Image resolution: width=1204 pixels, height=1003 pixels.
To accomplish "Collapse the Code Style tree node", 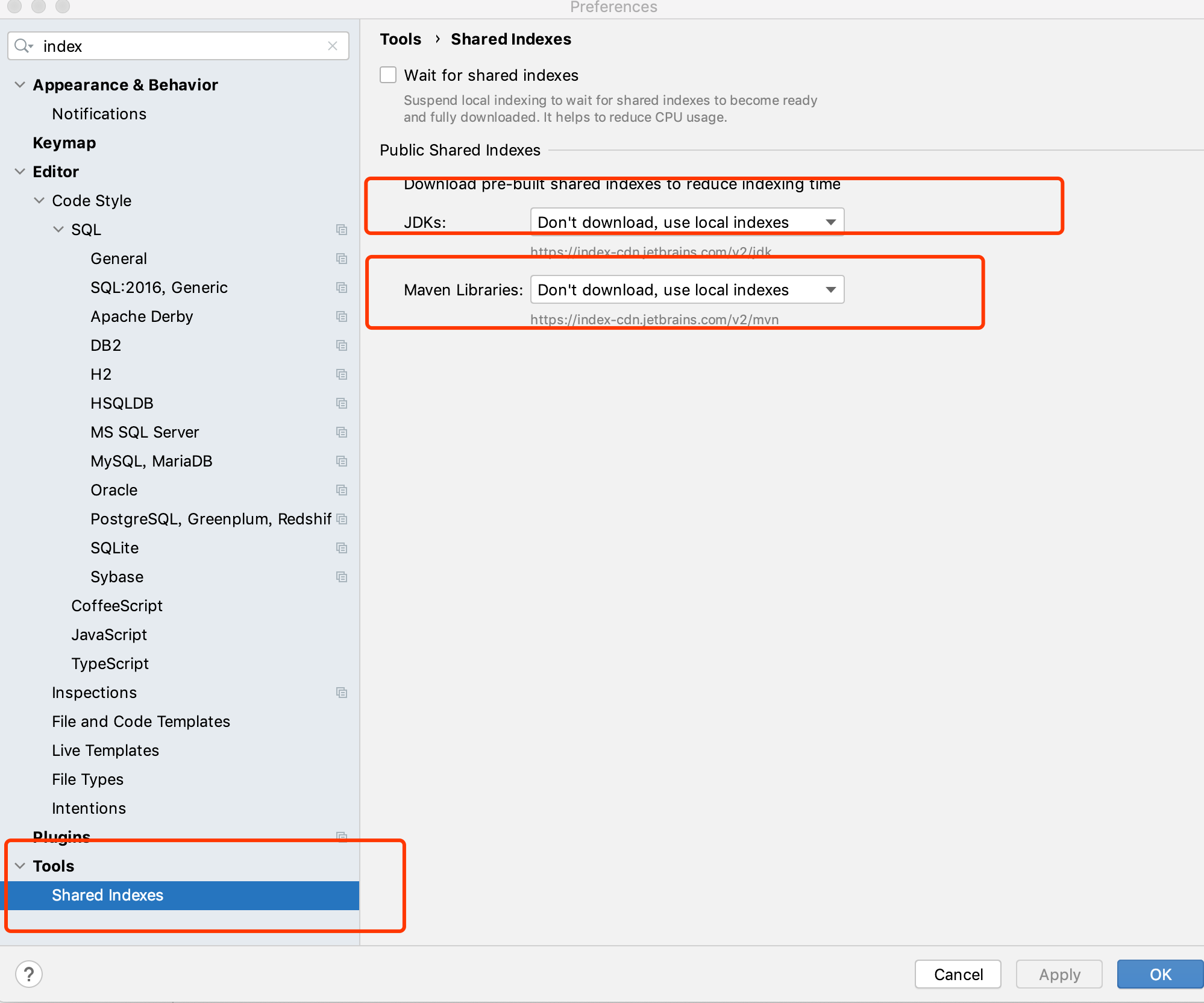I will [x=39, y=201].
